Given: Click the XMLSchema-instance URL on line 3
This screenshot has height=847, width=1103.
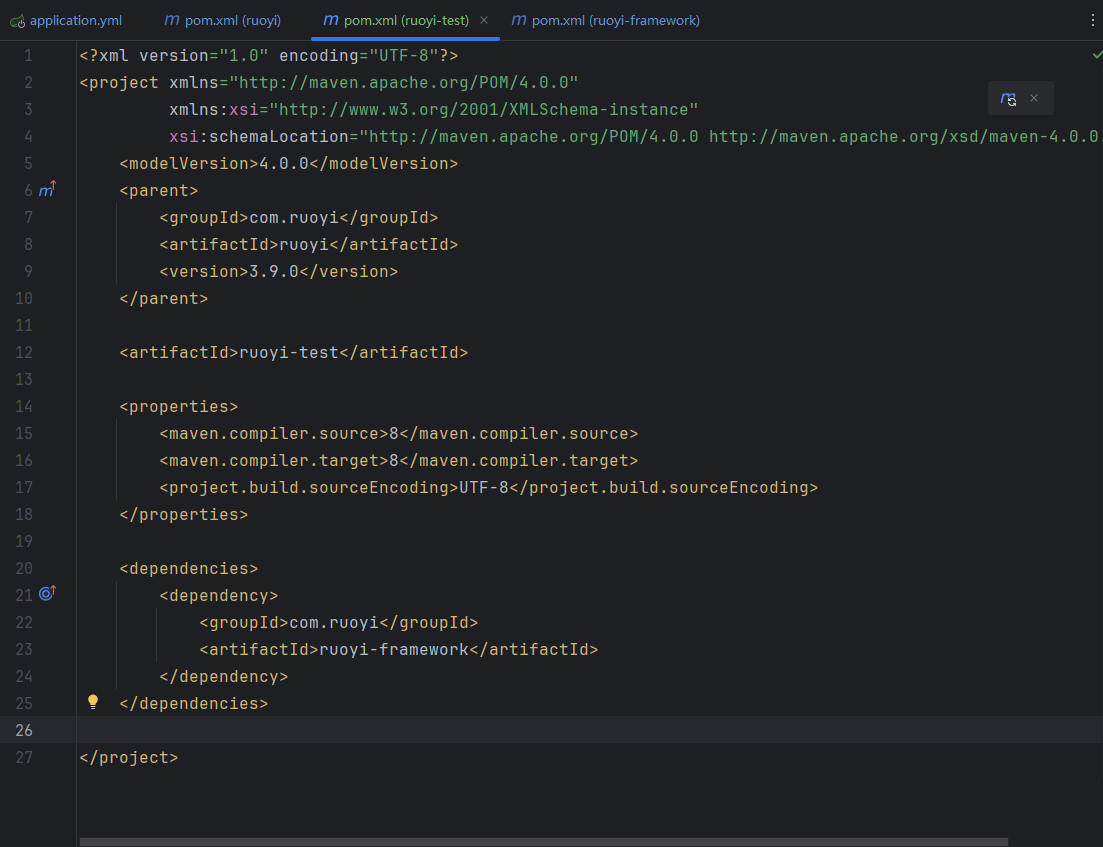Looking at the screenshot, I should (x=484, y=110).
